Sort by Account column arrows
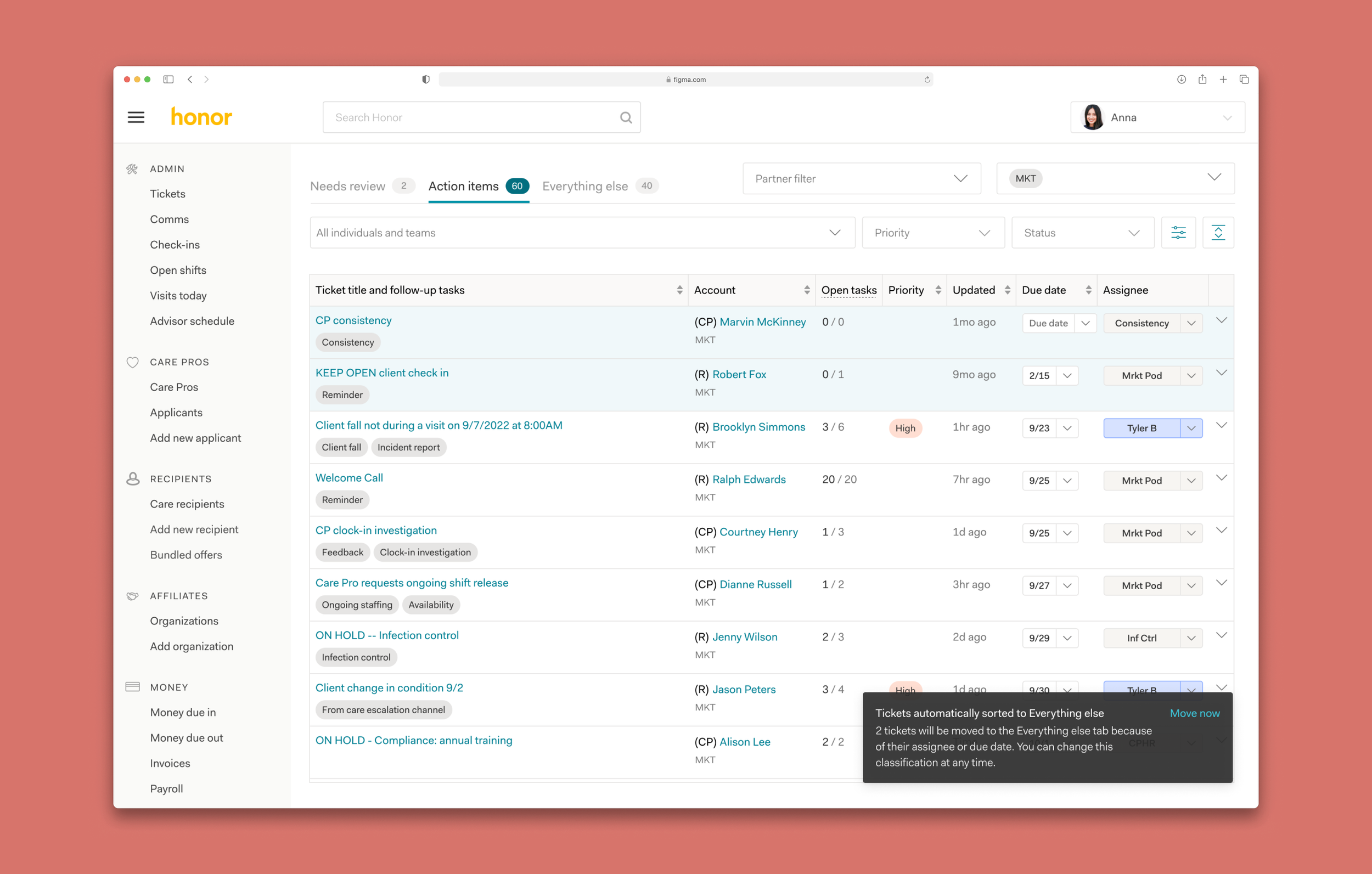This screenshot has height=874, width=1372. (x=807, y=290)
